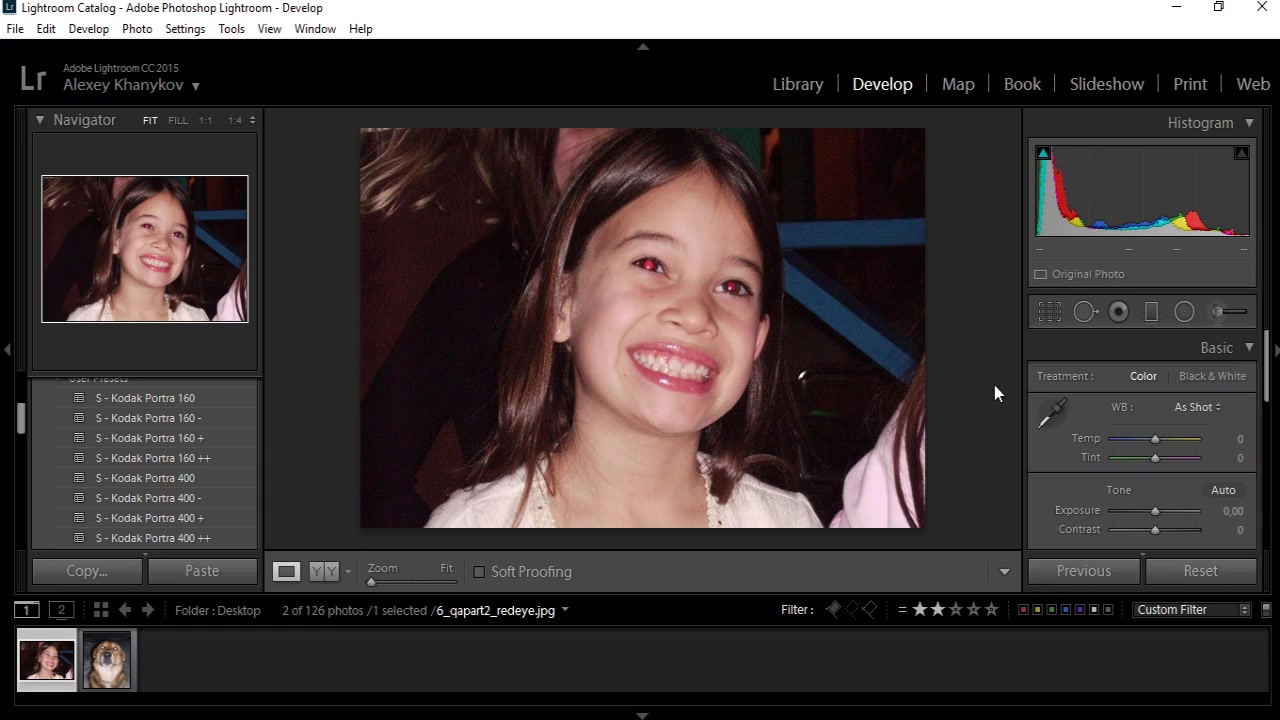Image resolution: width=1280 pixels, height=720 pixels.
Task: Click the Paste settings button
Action: coord(202,571)
